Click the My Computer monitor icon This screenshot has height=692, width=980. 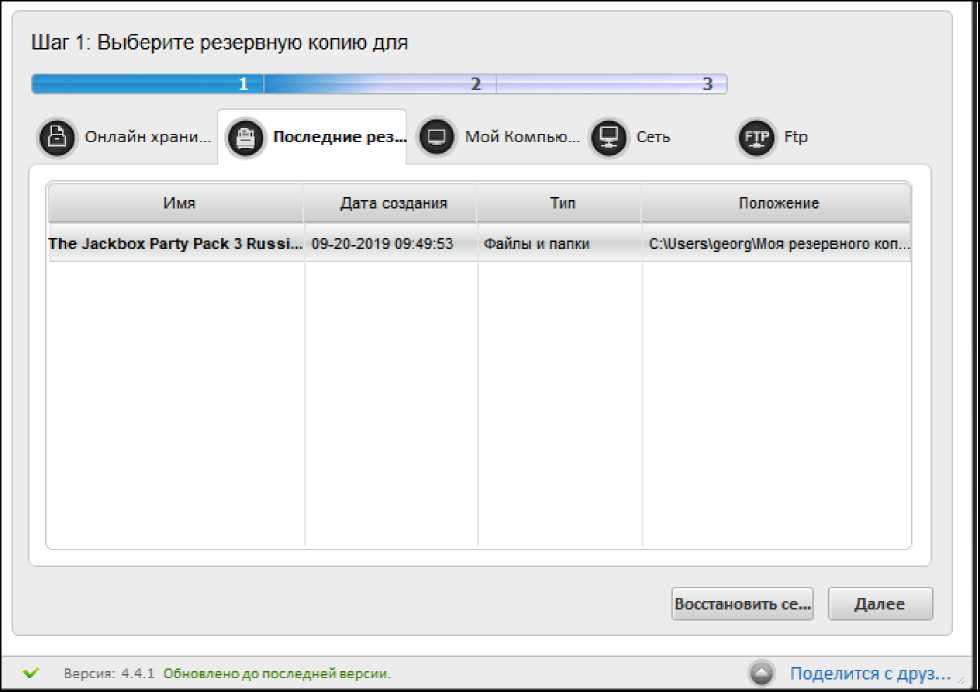point(436,137)
